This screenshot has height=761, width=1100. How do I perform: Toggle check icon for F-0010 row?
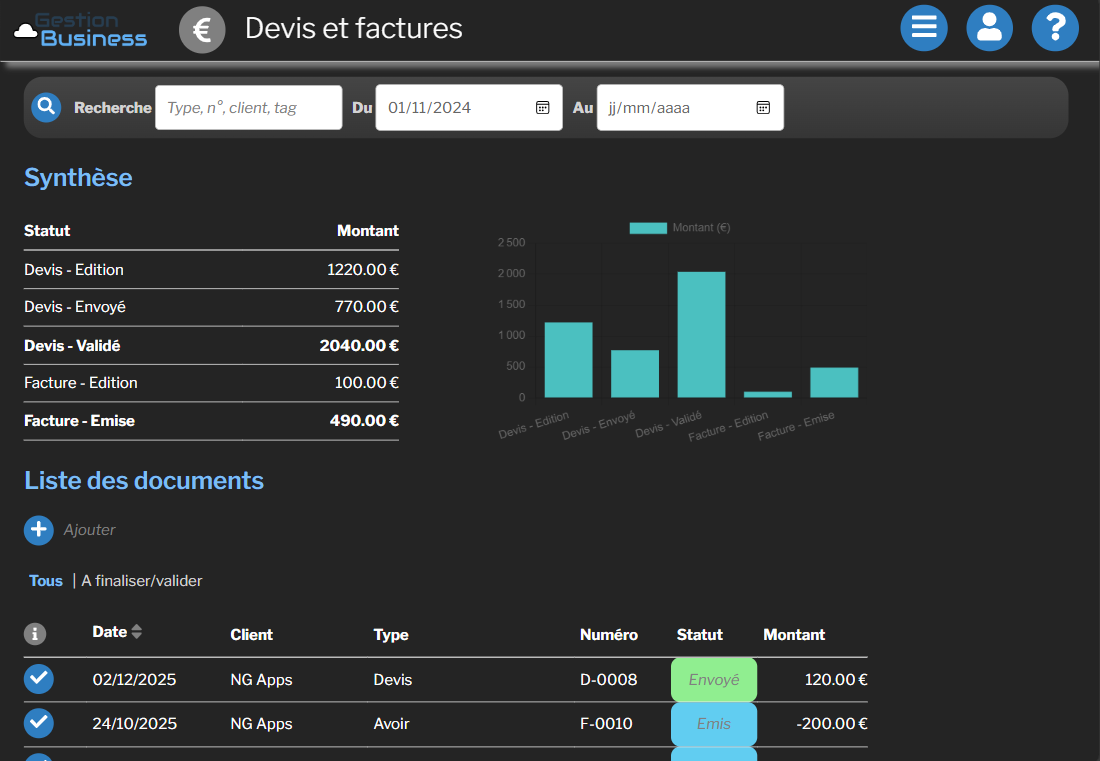pyautogui.click(x=38, y=723)
